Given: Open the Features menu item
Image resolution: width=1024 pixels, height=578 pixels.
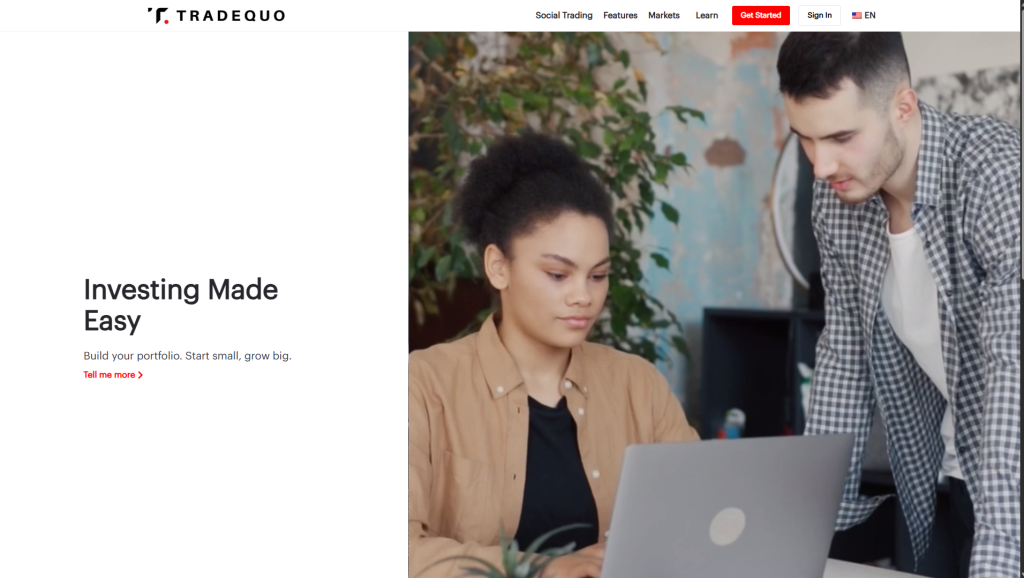Looking at the screenshot, I should [620, 15].
